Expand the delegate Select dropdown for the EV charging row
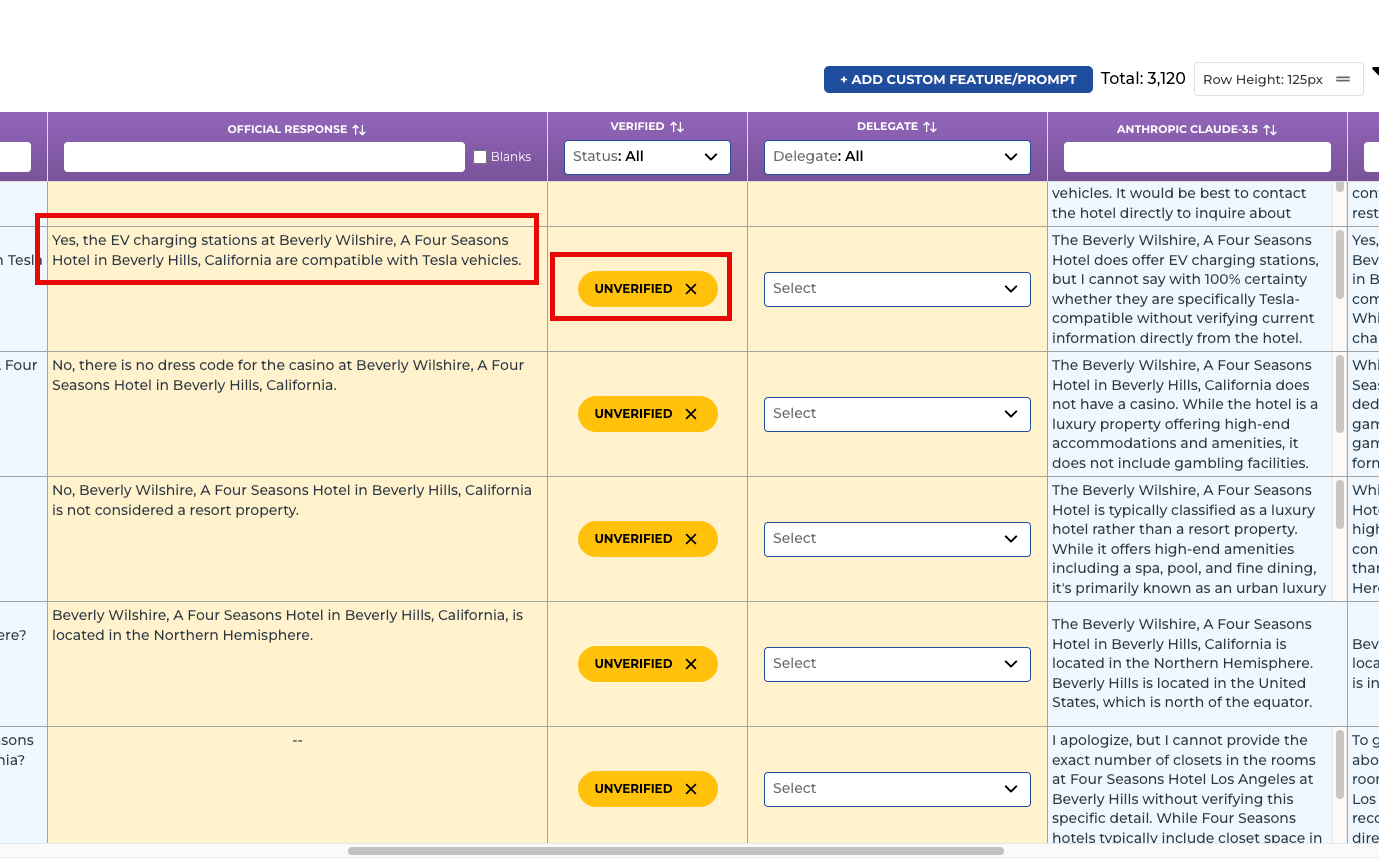The width and height of the screenshot is (1379, 865). 897,289
